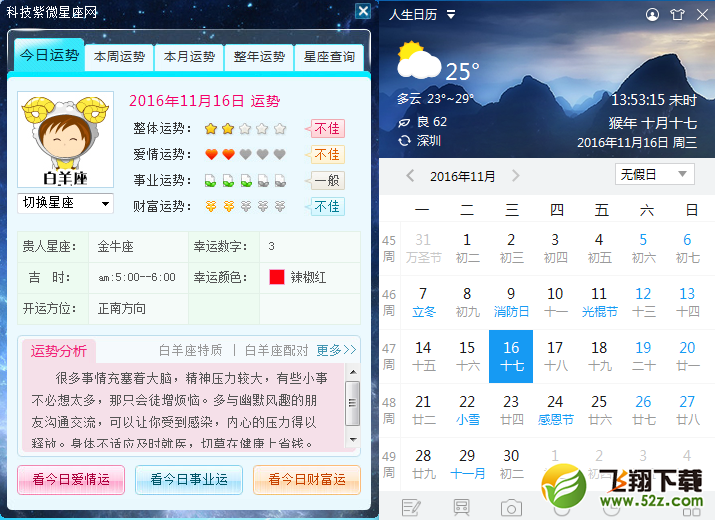This screenshot has height=520, width=715.
Task: Switch to the 本周运势 tab
Action: 119,57
